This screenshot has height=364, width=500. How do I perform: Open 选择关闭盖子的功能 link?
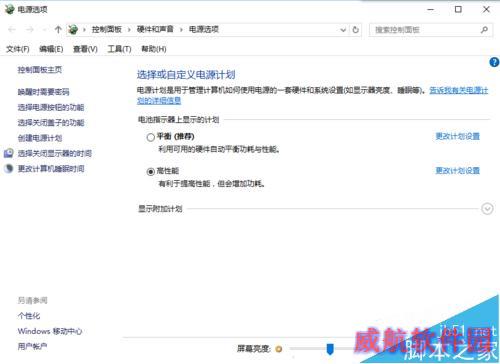(51, 122)
